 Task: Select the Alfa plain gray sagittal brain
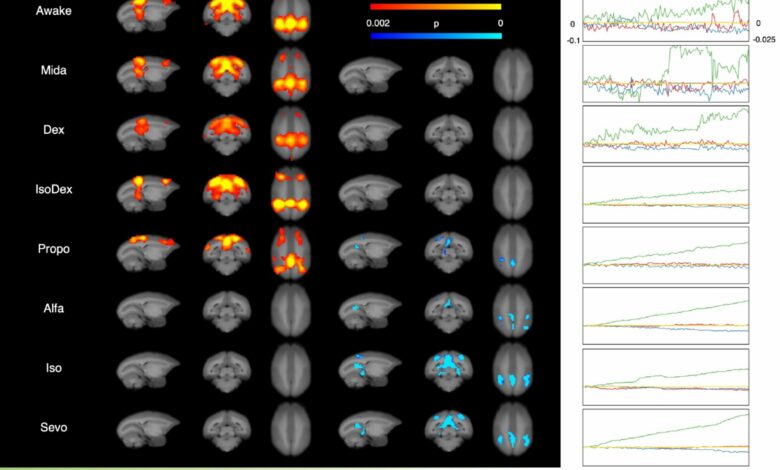[148, 311]
